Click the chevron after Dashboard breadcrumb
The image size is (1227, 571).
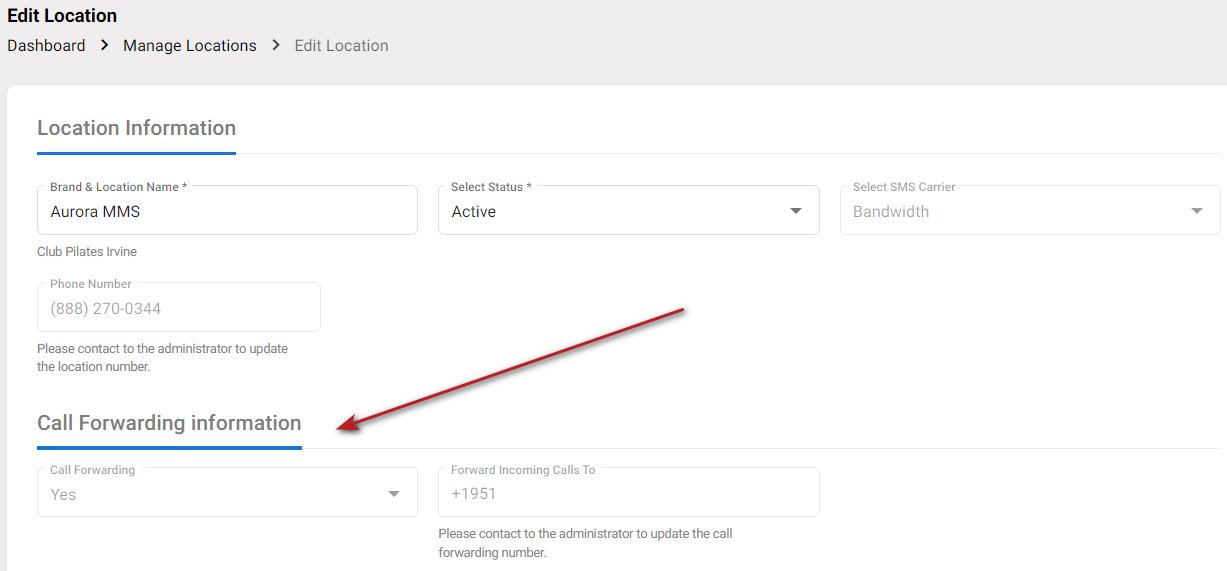pos(104,46)
